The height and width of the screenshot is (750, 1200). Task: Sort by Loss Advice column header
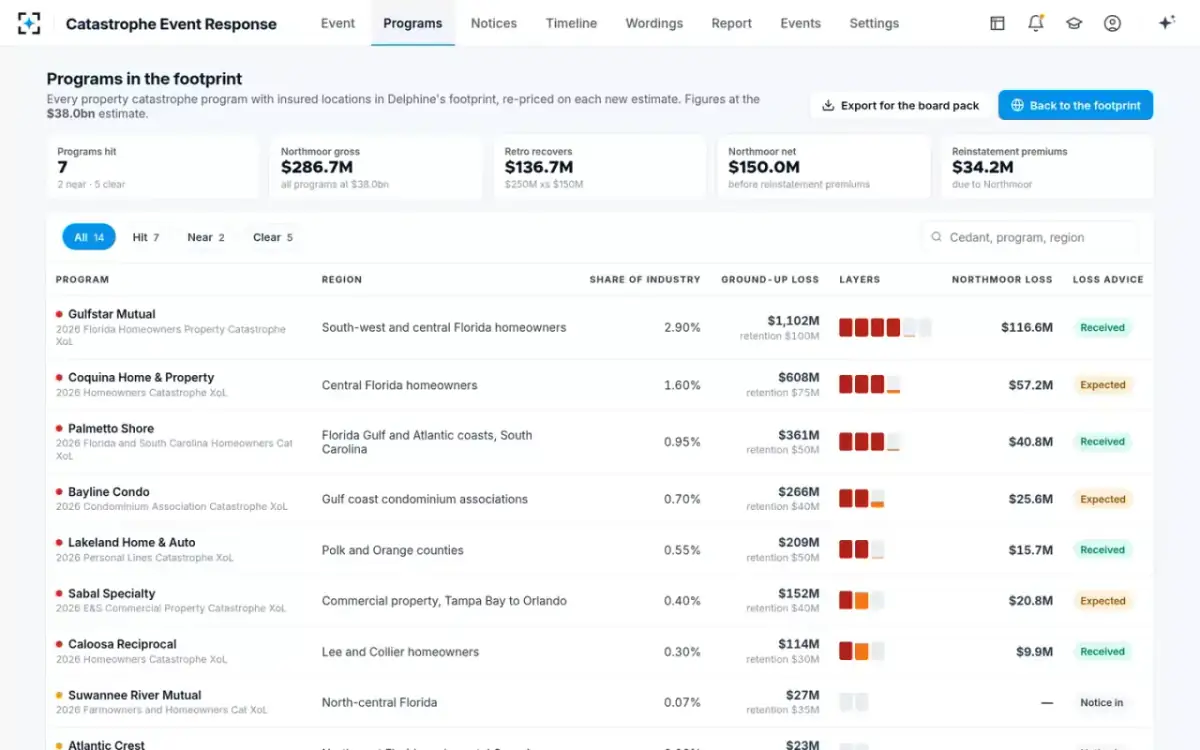[x=1108, y=280]
